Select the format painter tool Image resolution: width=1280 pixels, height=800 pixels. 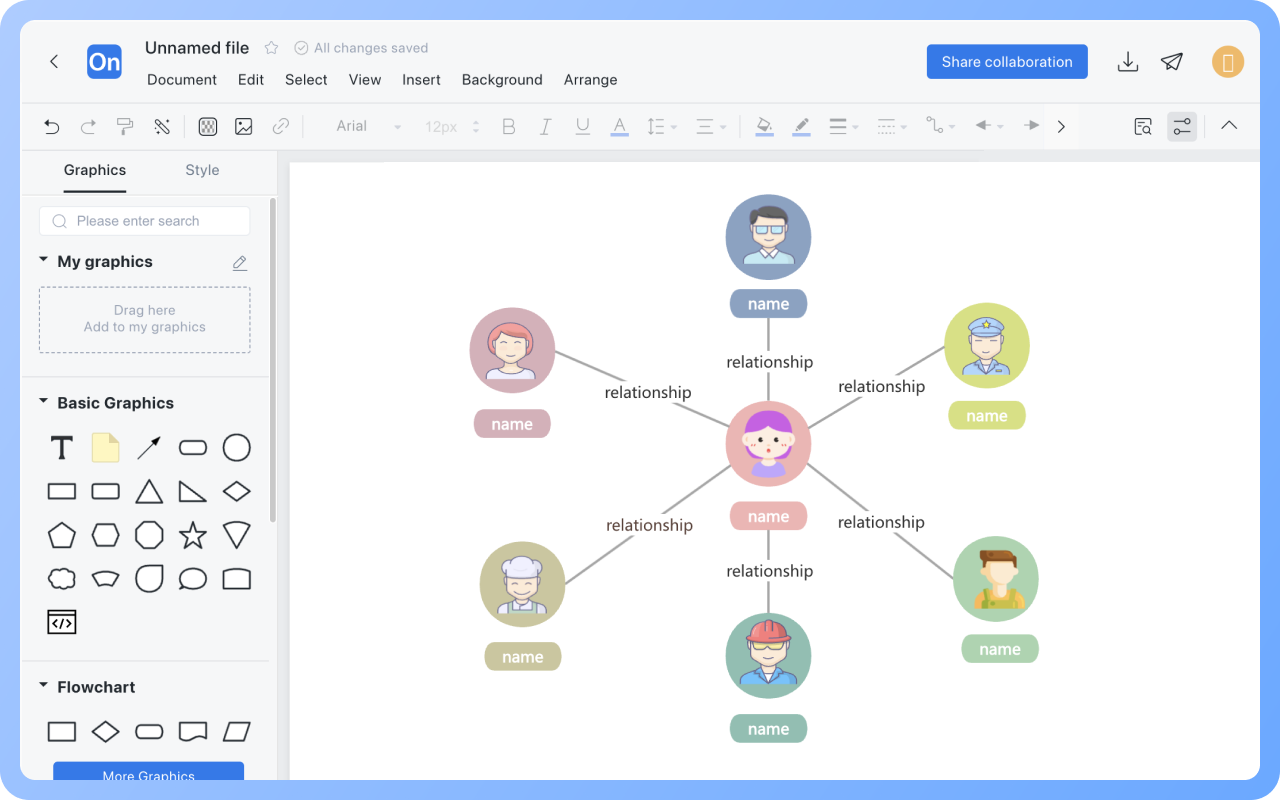(x=125, y=126)
